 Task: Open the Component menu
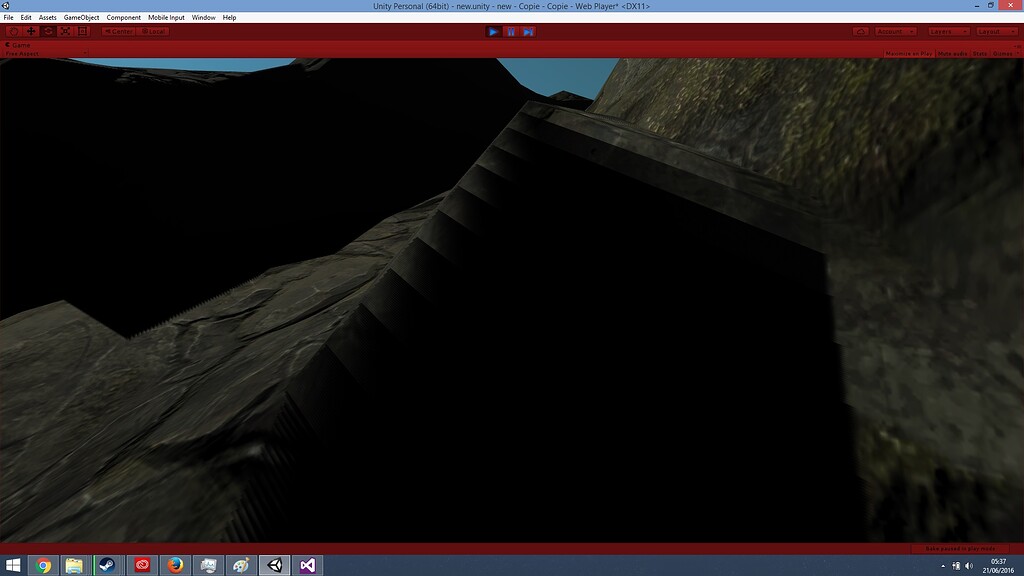(x=123, y=17)
